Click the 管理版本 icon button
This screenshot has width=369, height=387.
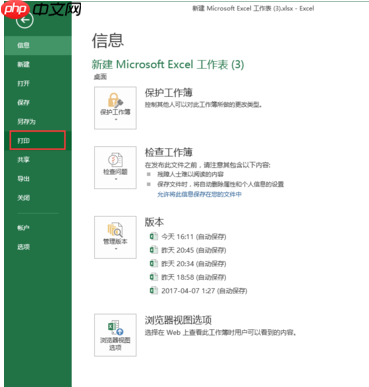tap(115, 237)
